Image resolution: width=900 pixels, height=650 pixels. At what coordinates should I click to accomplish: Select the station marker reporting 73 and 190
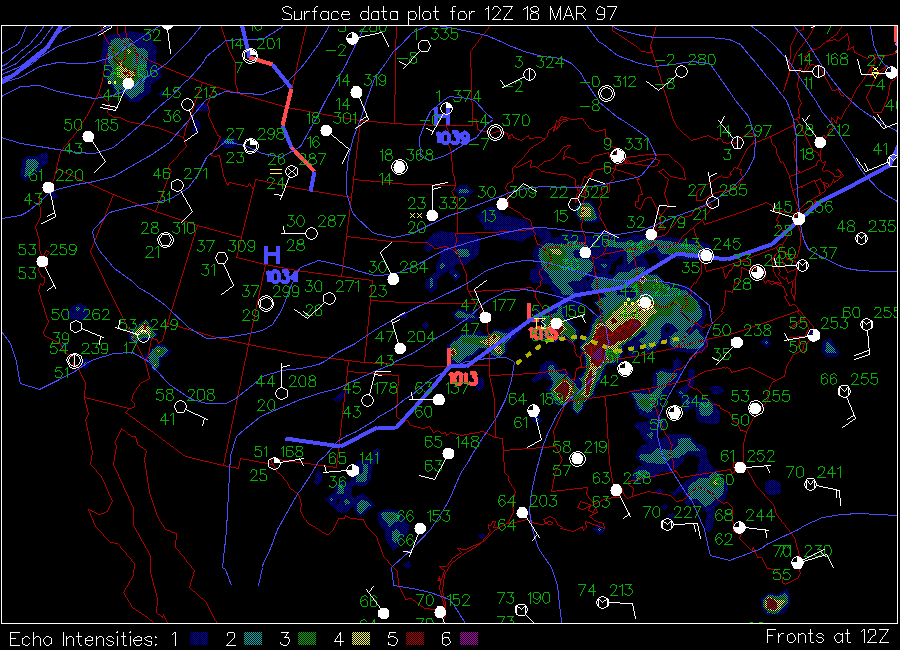tap(521, 610)
